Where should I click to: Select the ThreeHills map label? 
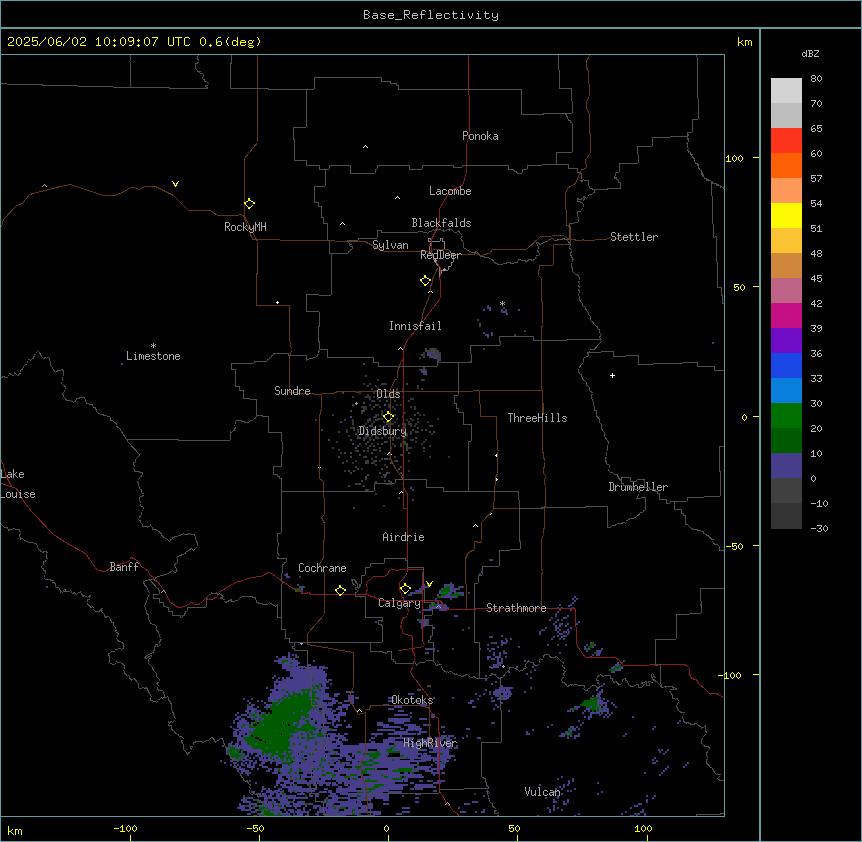tap(537, 418)
